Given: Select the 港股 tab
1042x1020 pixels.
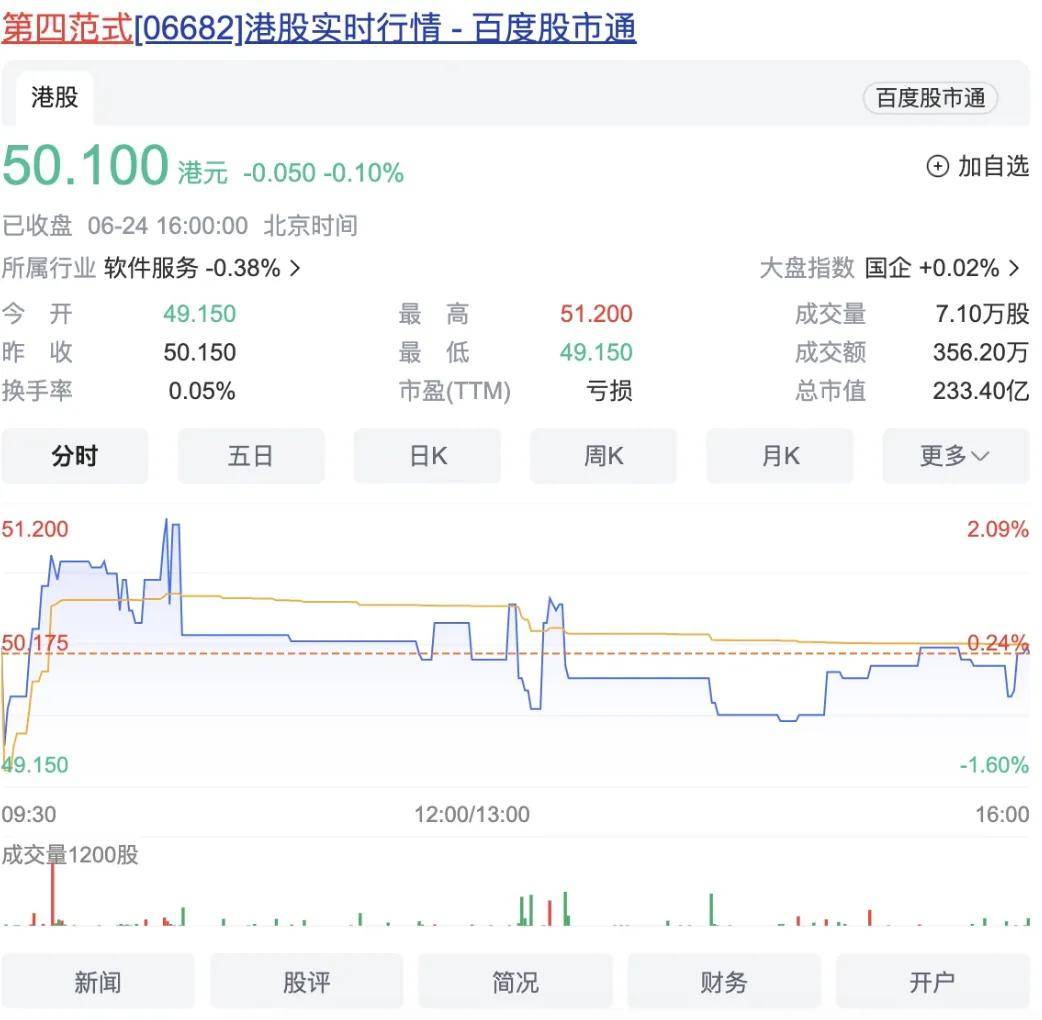Looking at the screenshot, I should 54,98.
